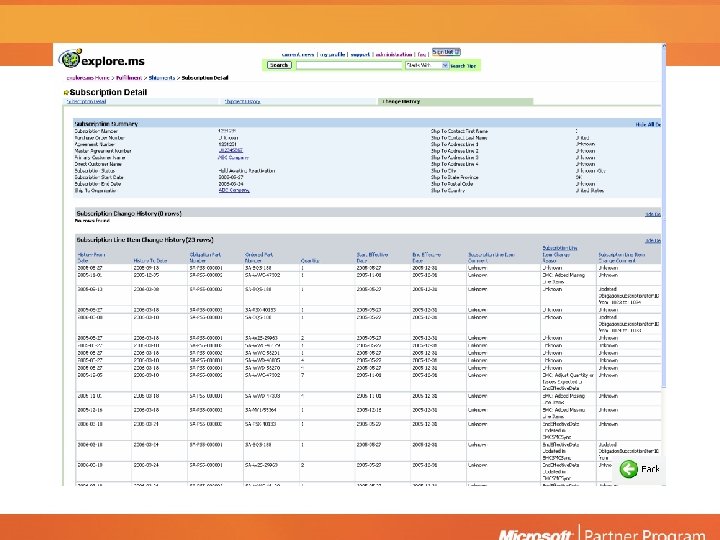Switch to the Subscription Detail tab

86,101
